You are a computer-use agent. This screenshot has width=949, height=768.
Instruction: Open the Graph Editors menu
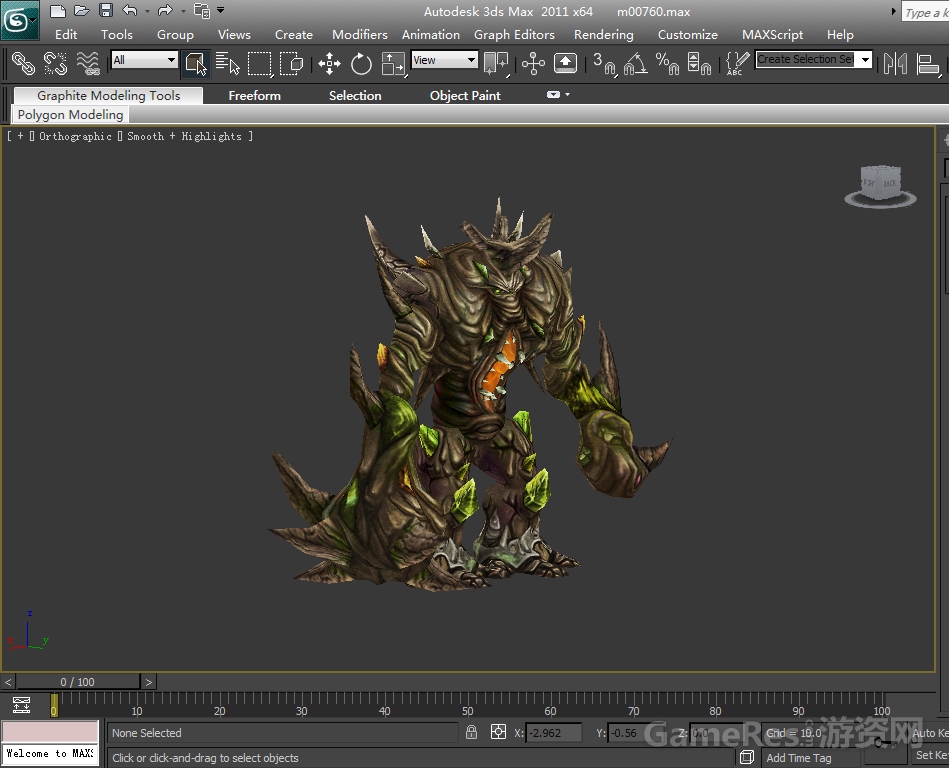point(514,34)
